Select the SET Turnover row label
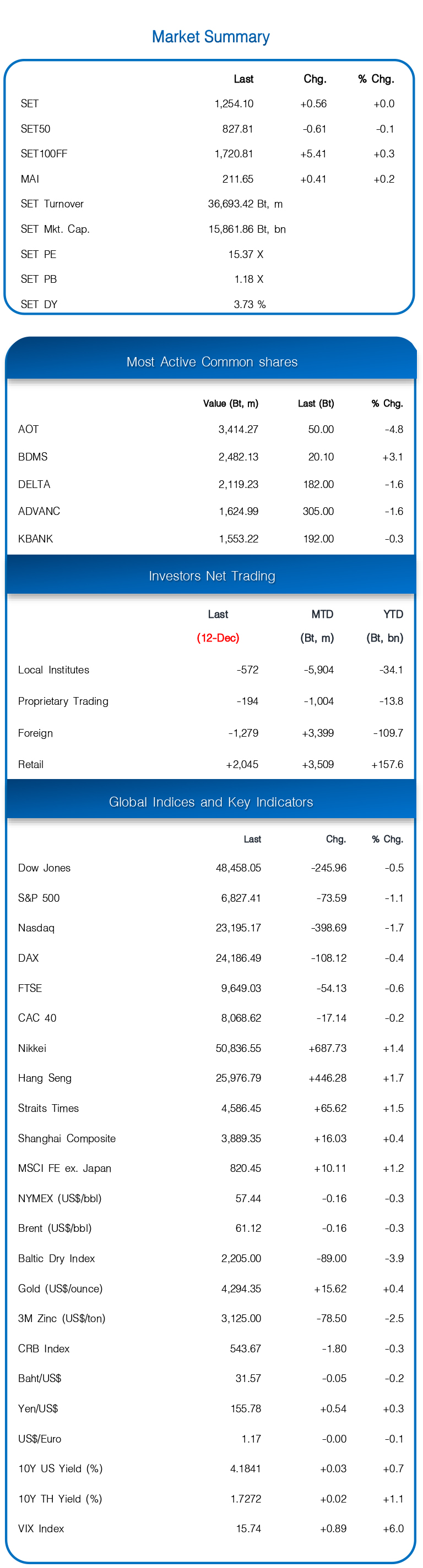423x1568 pixels. tap(52, 204)
